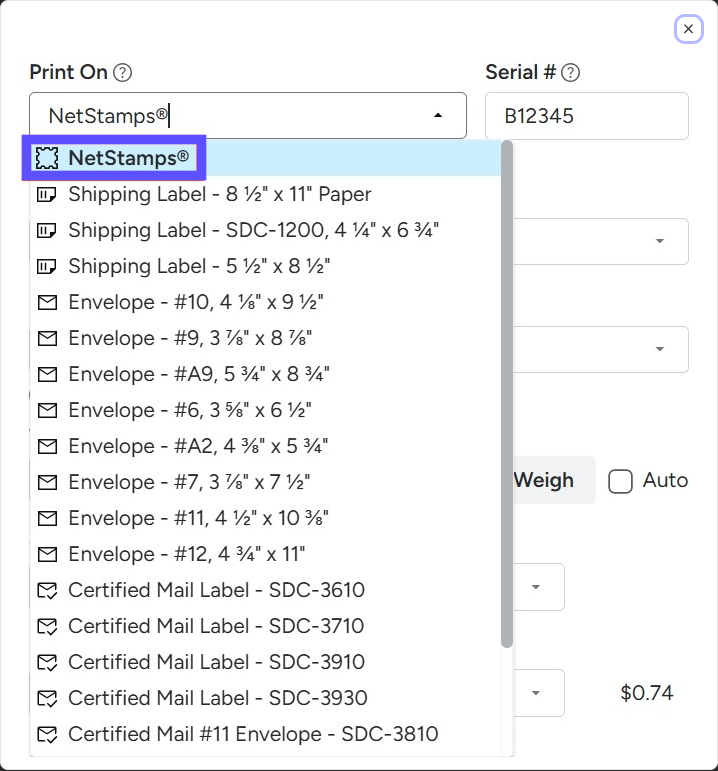Close the dialog with the X button
Screen dimensions: 718x771
[x=688, y=29]
